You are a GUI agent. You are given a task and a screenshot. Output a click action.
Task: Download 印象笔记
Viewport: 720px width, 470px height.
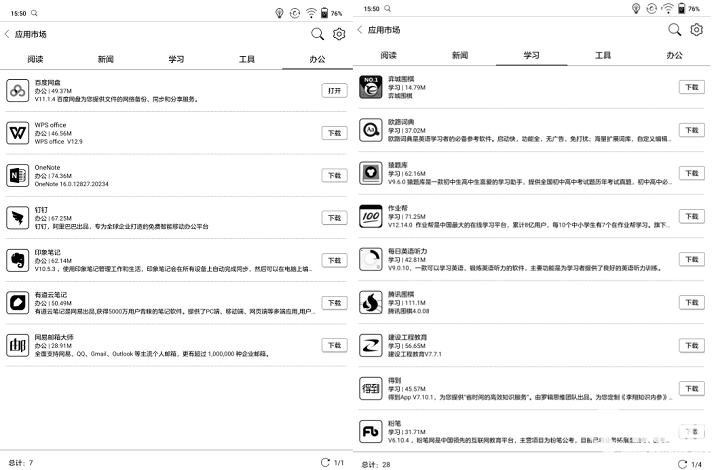coord(334,260)
